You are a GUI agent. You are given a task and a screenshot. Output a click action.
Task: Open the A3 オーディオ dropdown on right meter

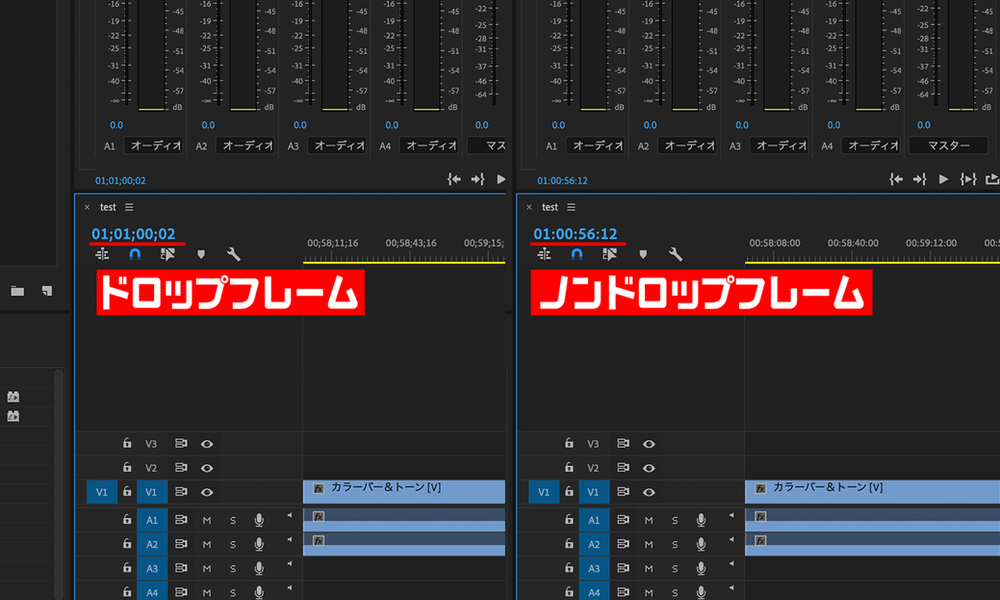pos(777,145)
